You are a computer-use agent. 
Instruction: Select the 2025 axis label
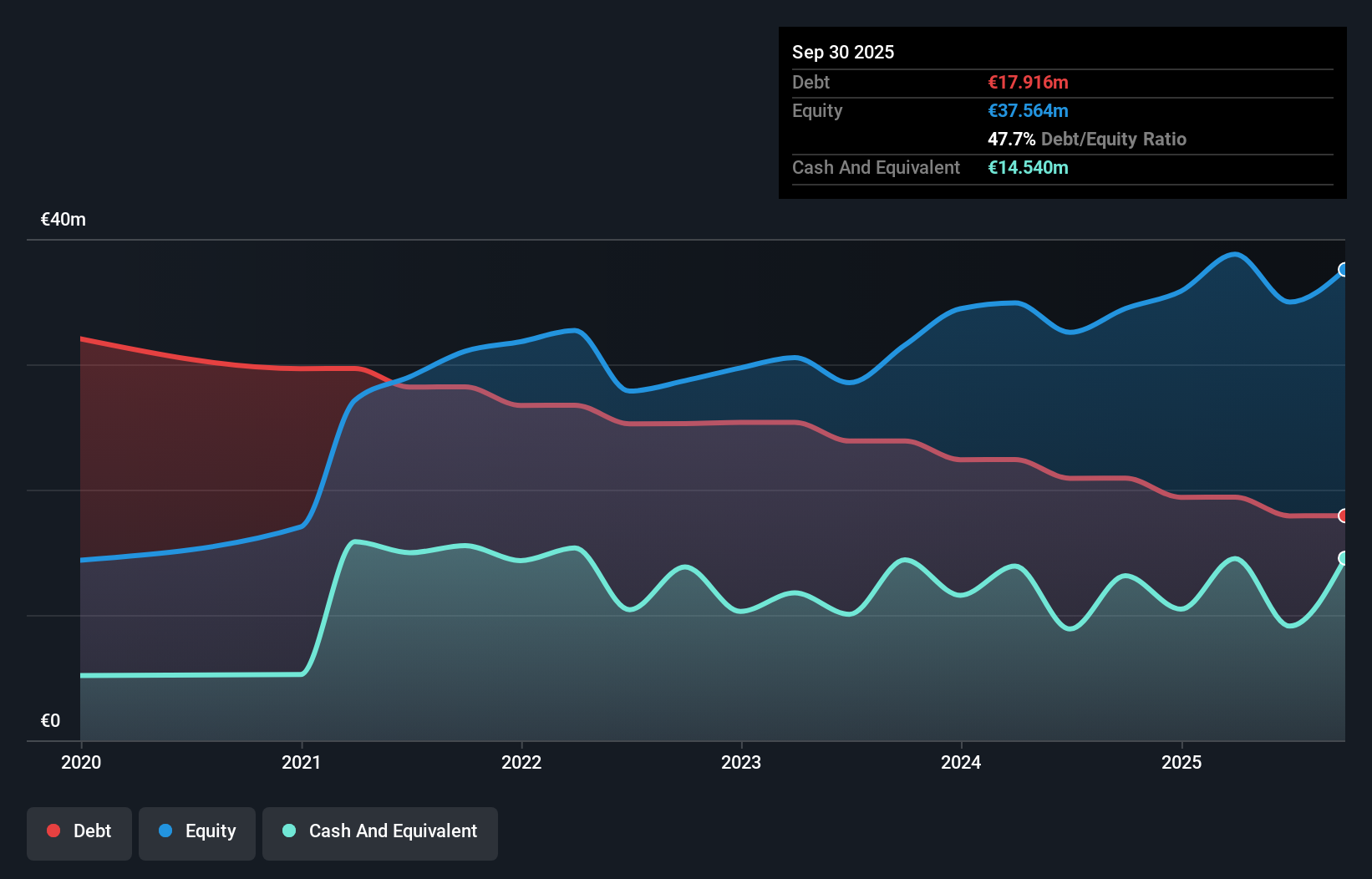point(1183,762)
